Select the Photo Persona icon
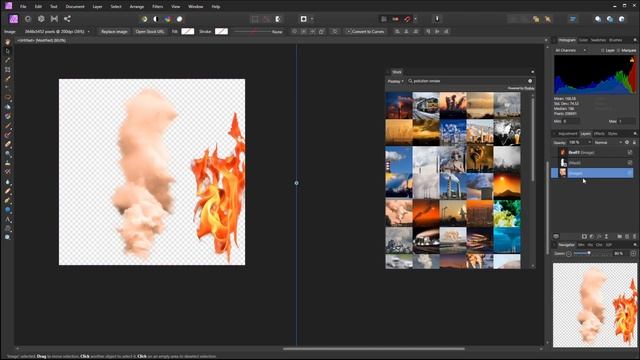 (x=13, y=19)
